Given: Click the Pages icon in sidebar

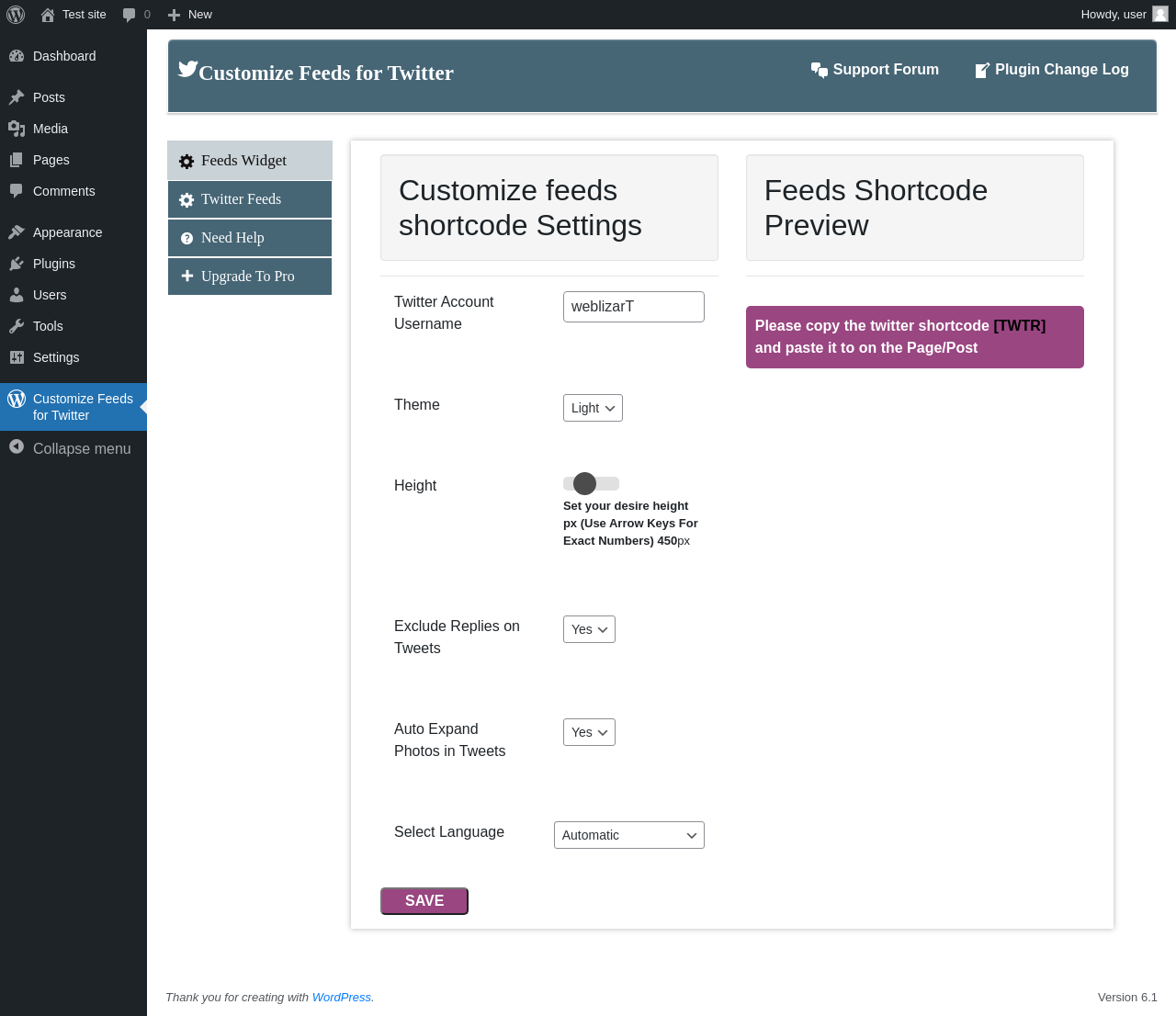Looking at the screenshot, I should pyautogui.click(x=17, y=160).
